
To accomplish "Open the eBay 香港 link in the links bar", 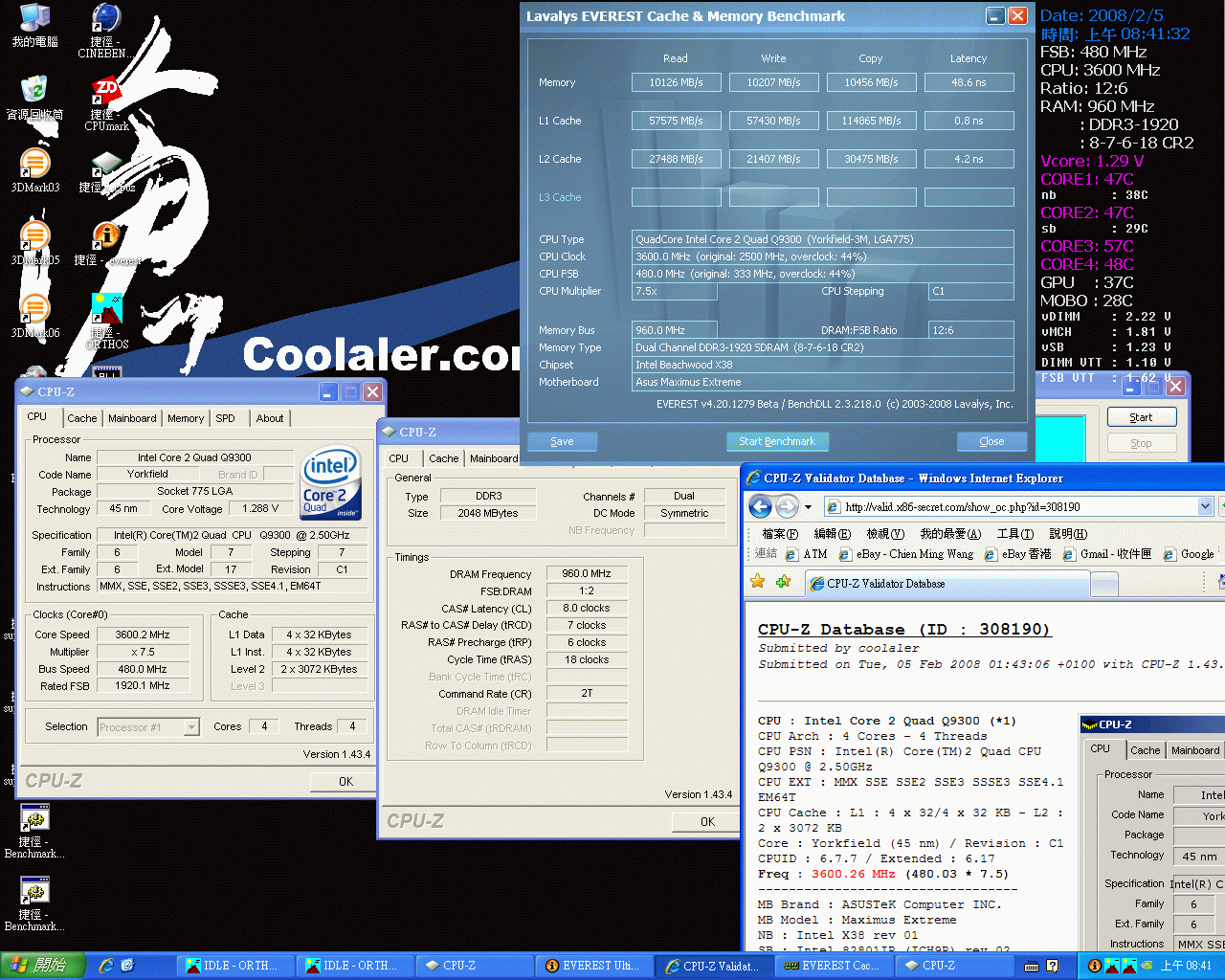I will point(1017,554).
